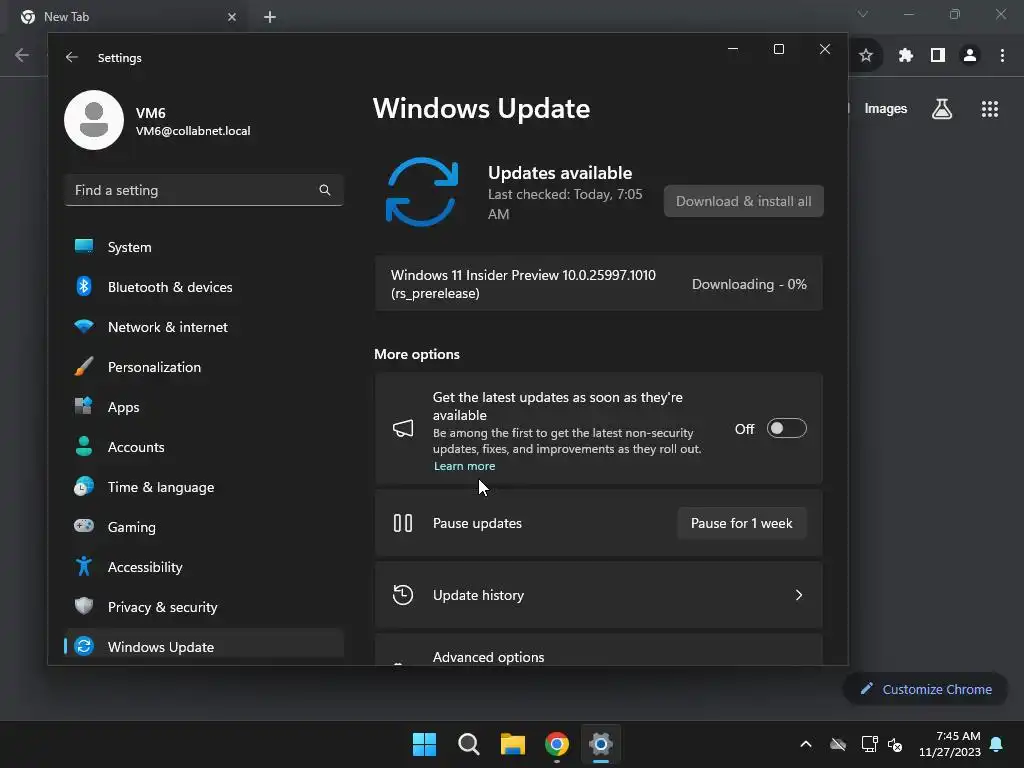Click the Accessibility figure icon

tap(84, 566)
